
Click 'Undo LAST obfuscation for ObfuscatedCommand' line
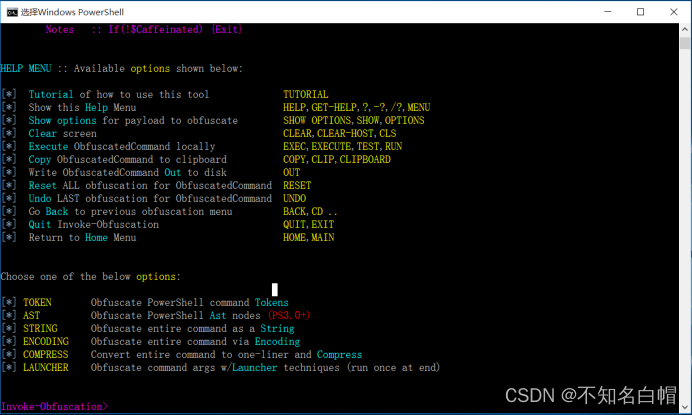click(150, 199)
